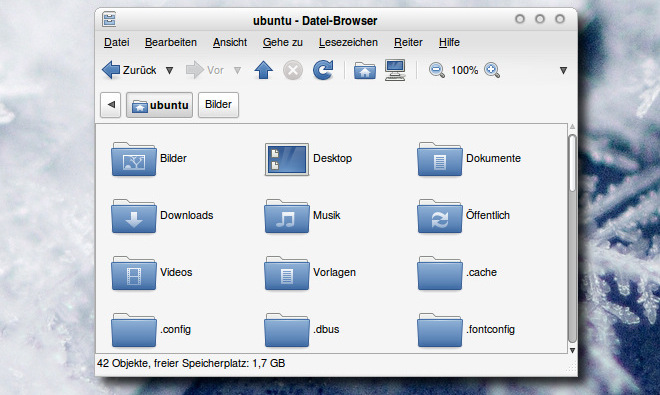The width and height of the screenshot is (660, 395).
Task: Reset zoom via the 100% label
Action: click(464, 70)
